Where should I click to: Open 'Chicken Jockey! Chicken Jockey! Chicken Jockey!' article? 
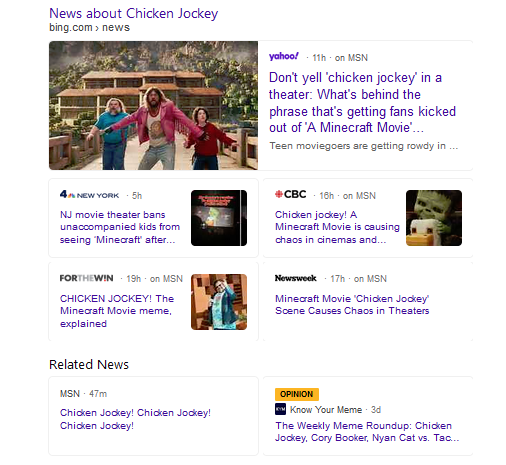135,419
